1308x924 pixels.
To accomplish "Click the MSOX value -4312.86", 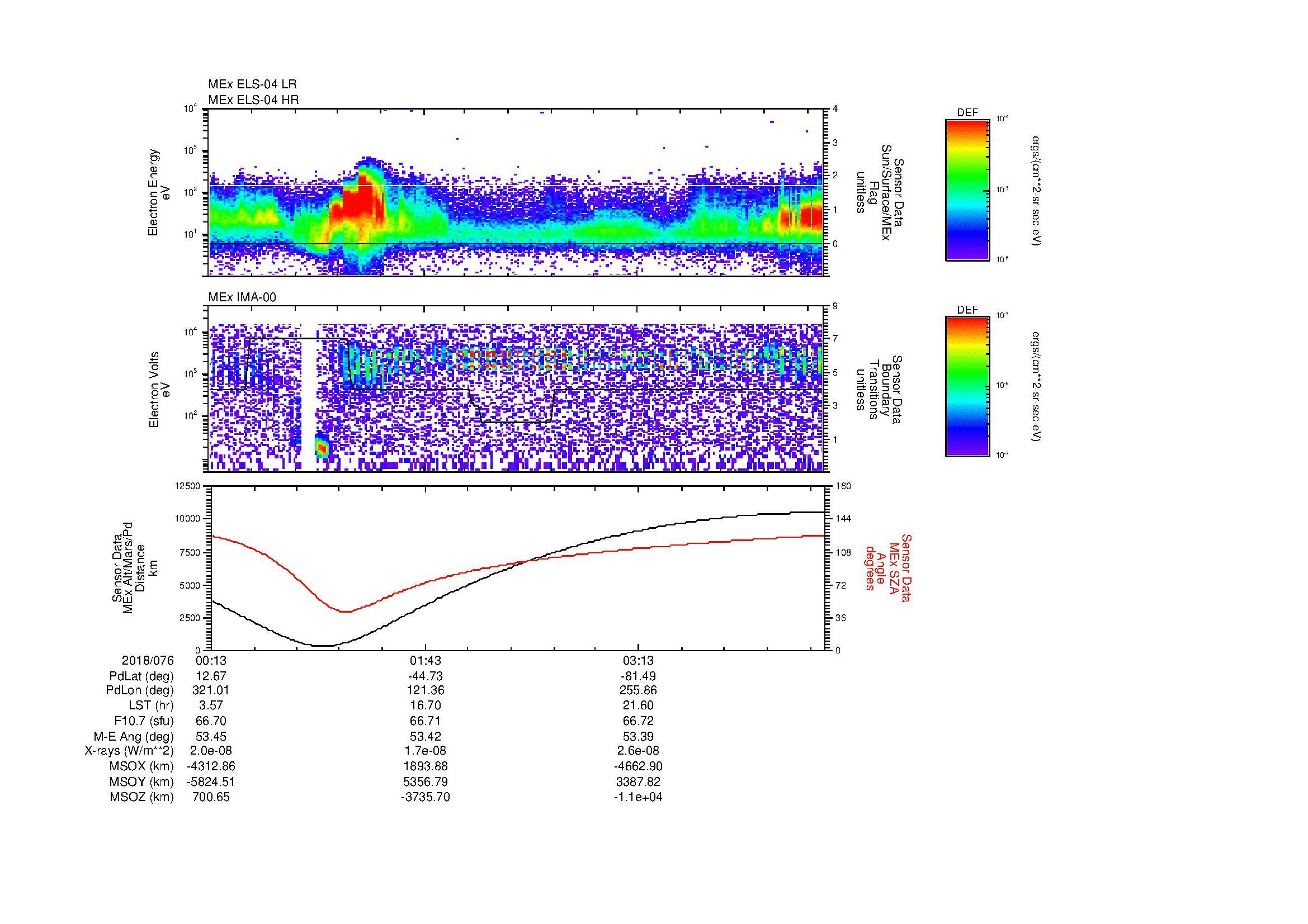I will coord(211,766).
